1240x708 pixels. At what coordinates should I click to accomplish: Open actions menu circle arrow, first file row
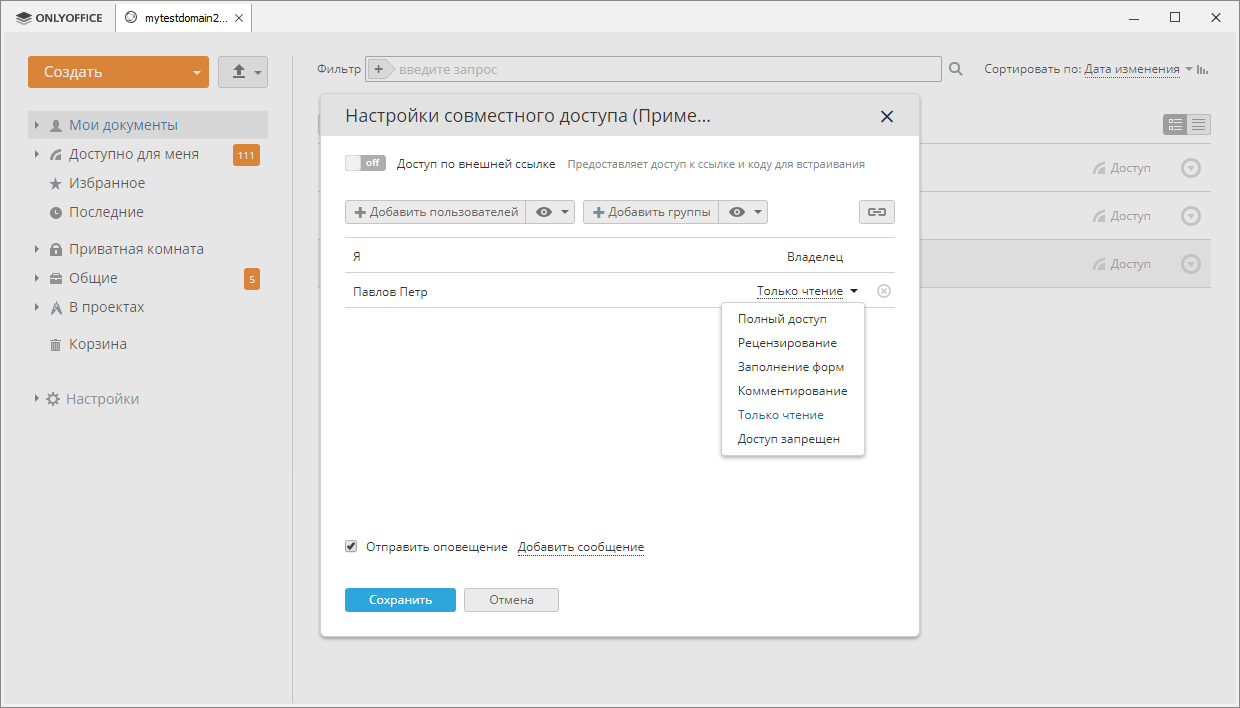point(1190,168)
